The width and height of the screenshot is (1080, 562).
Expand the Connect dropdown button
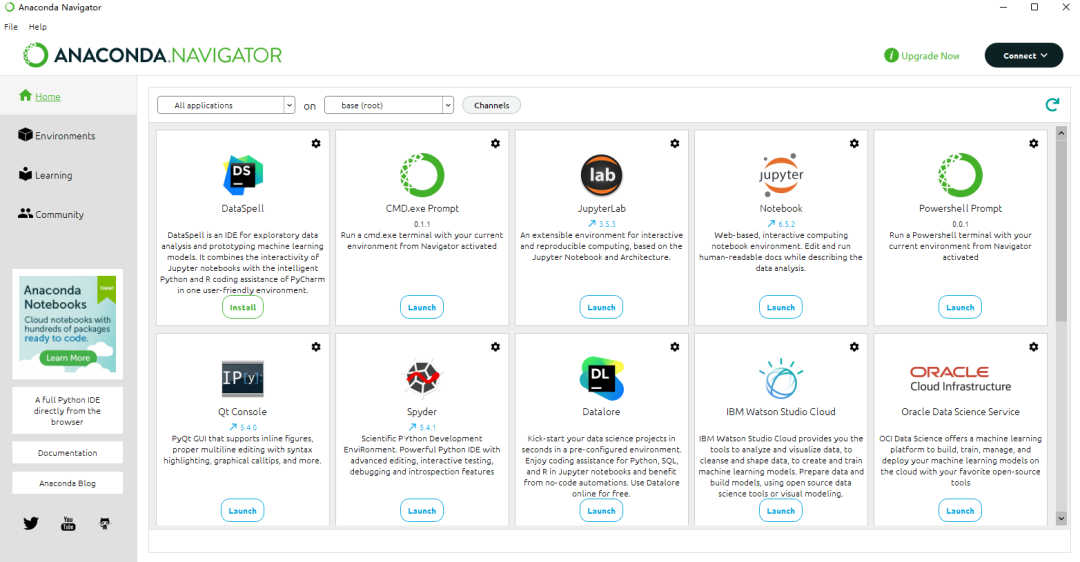[x=1024, y=55]
